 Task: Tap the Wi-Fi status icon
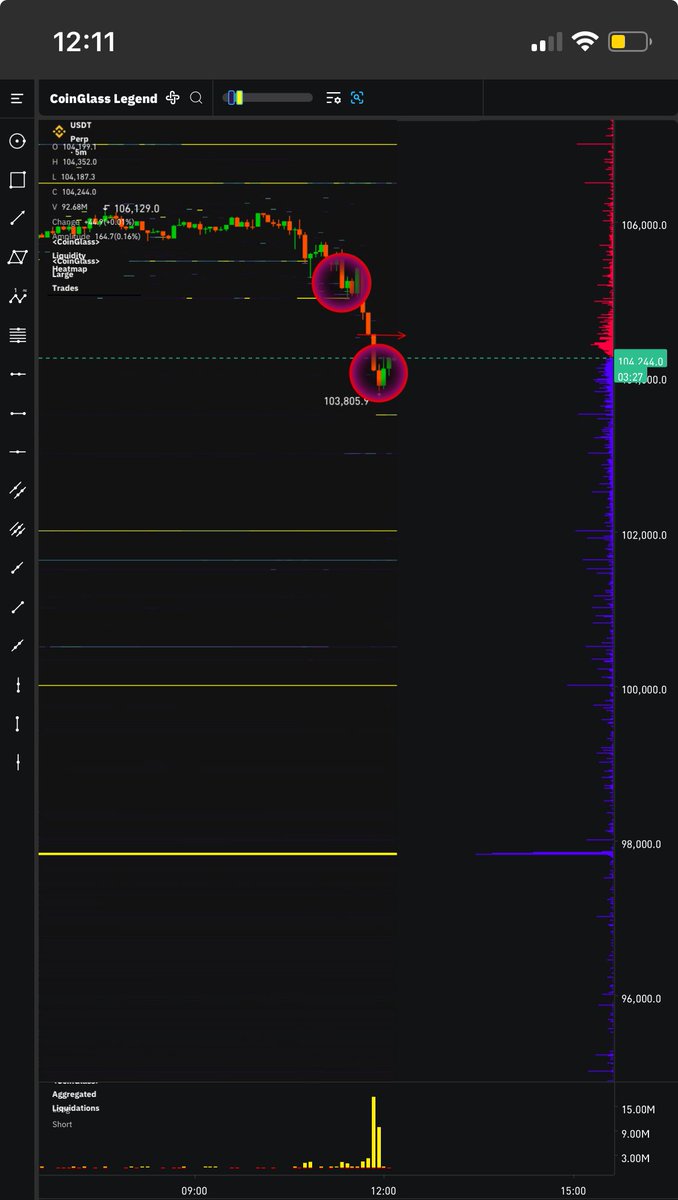pyautogui.click(x=583, y=42)
